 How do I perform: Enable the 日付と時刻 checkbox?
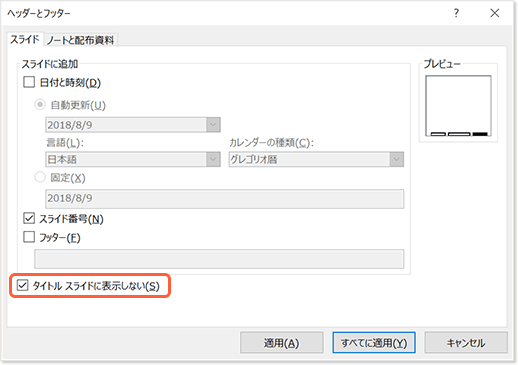point(29,82)
